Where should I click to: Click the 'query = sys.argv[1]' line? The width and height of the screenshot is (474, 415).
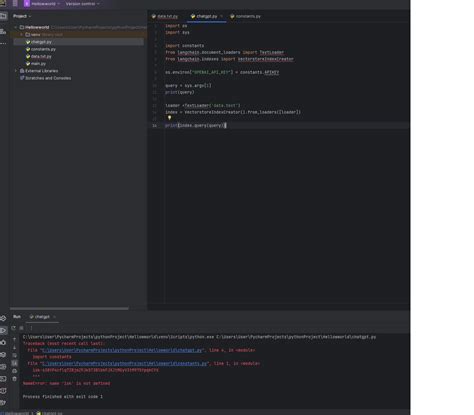click(188, 86)
